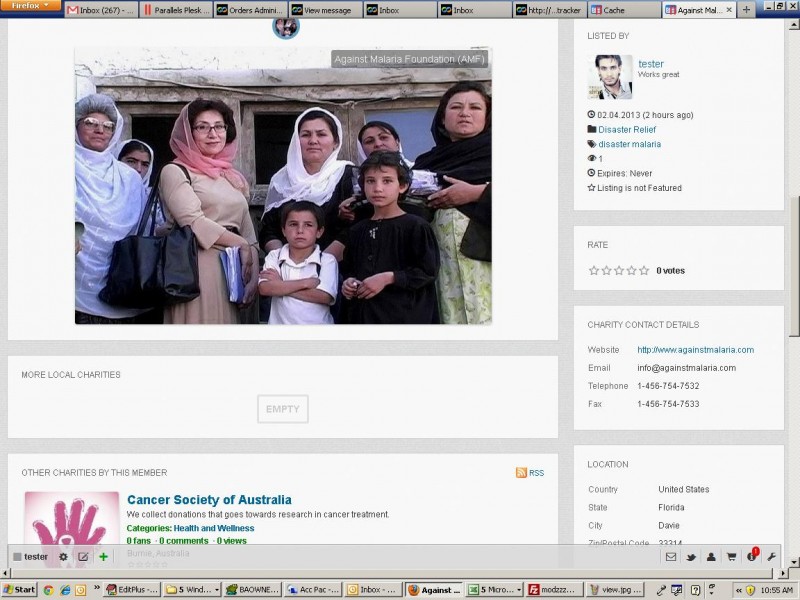Screen dimensions: 800x600
Task: Click the star icon by Listing is not Featured
Action: pos(591,187)
